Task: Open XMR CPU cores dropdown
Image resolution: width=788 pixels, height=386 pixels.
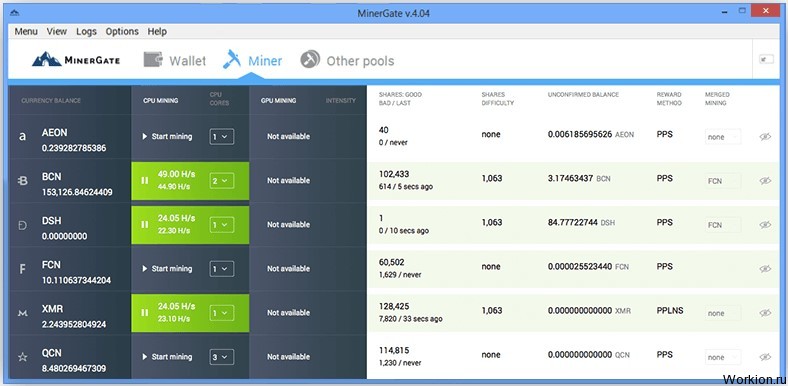Action: pyautogui.click(x=222, y=313)
